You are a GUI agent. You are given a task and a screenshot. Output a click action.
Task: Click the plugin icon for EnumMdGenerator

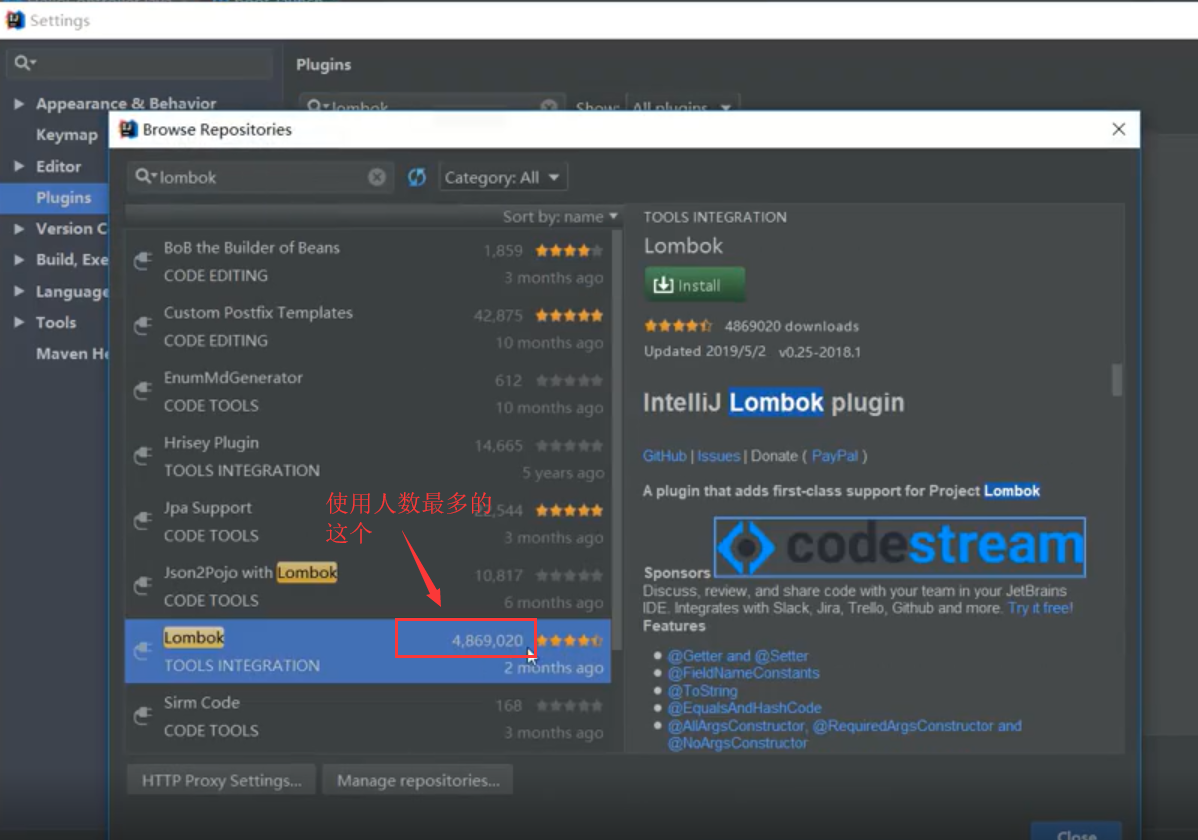coord(143,391)
